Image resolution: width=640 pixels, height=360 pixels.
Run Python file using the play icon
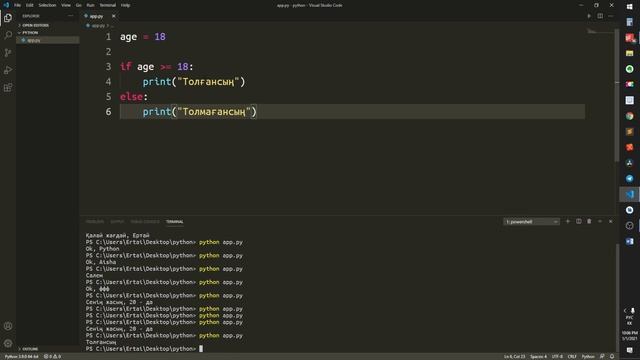(x=589, y=16)
